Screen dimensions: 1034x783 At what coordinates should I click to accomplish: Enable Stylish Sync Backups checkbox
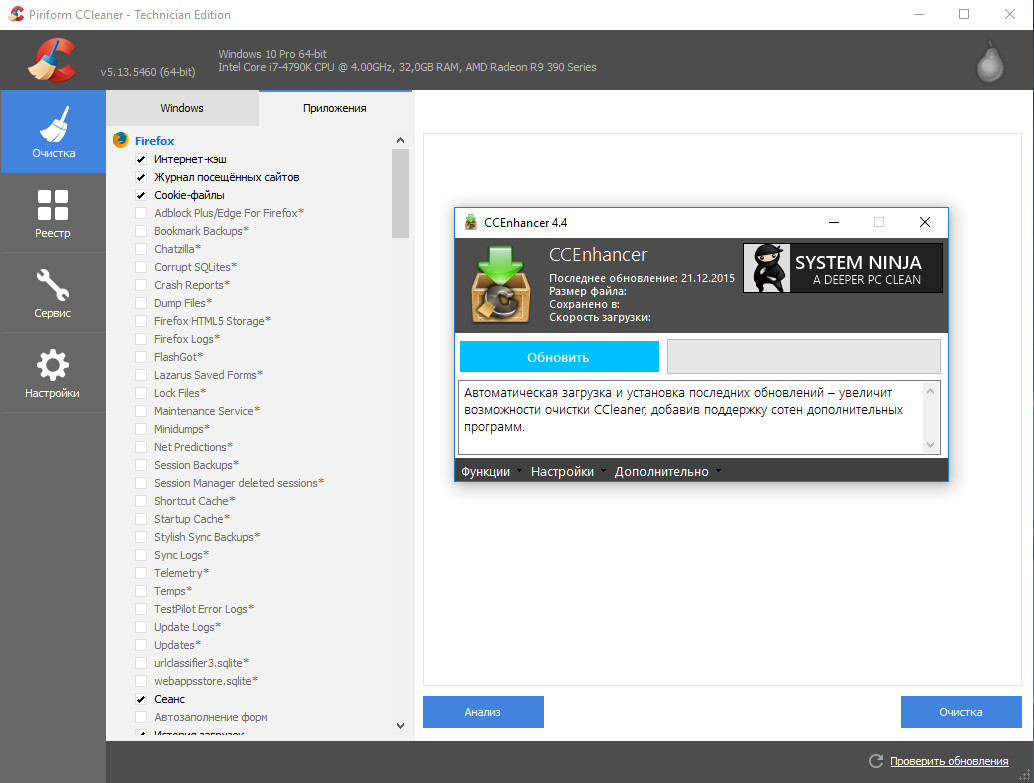click(x=141, y=537)
